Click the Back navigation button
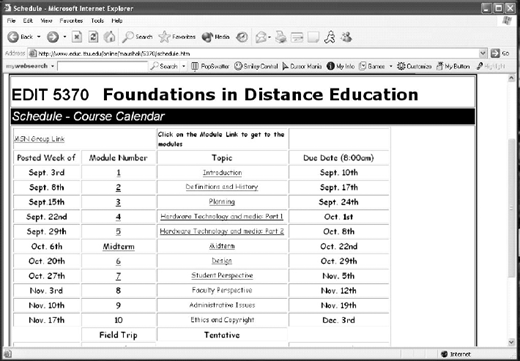 tap(20, 37)
